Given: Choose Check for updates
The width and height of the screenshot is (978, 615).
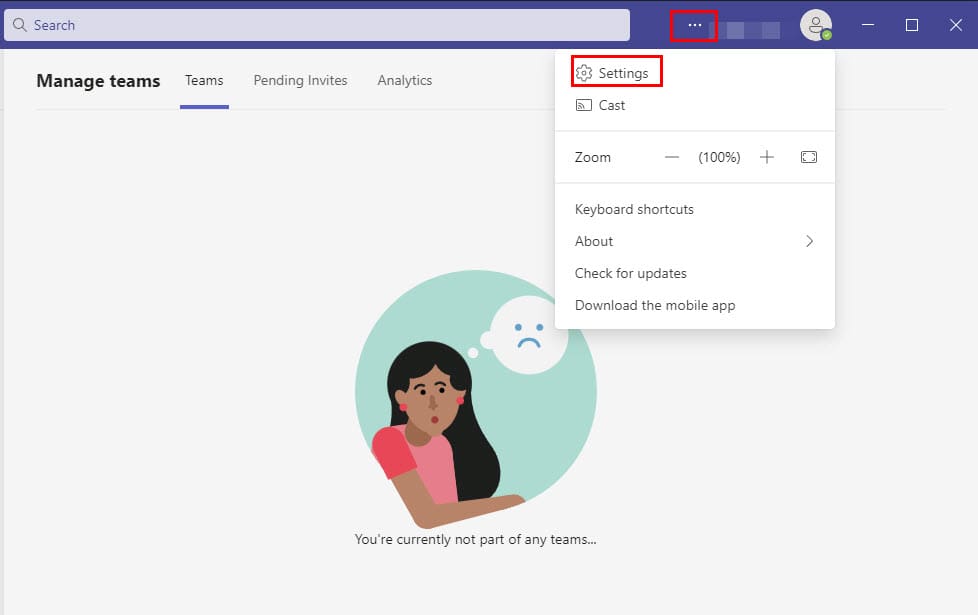Looking at the screenshot, I should pyautogui.click(x=630, y=273).
